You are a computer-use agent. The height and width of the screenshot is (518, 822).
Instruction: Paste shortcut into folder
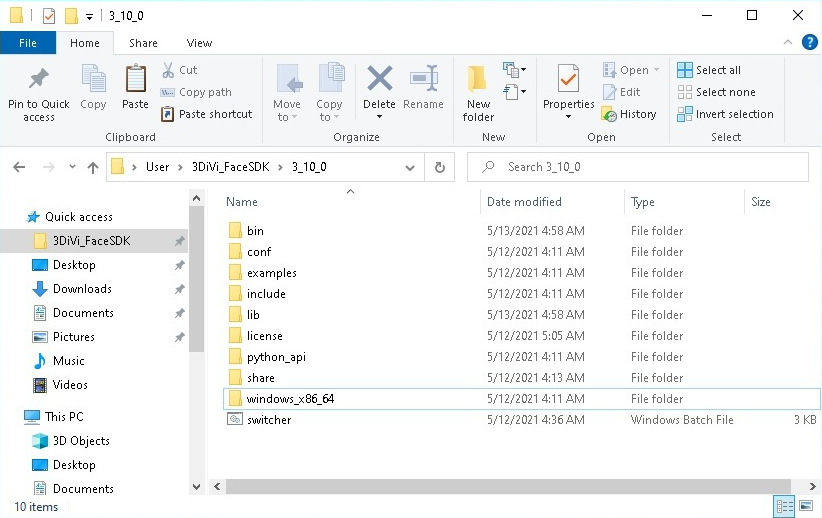(x=207, y=114)
